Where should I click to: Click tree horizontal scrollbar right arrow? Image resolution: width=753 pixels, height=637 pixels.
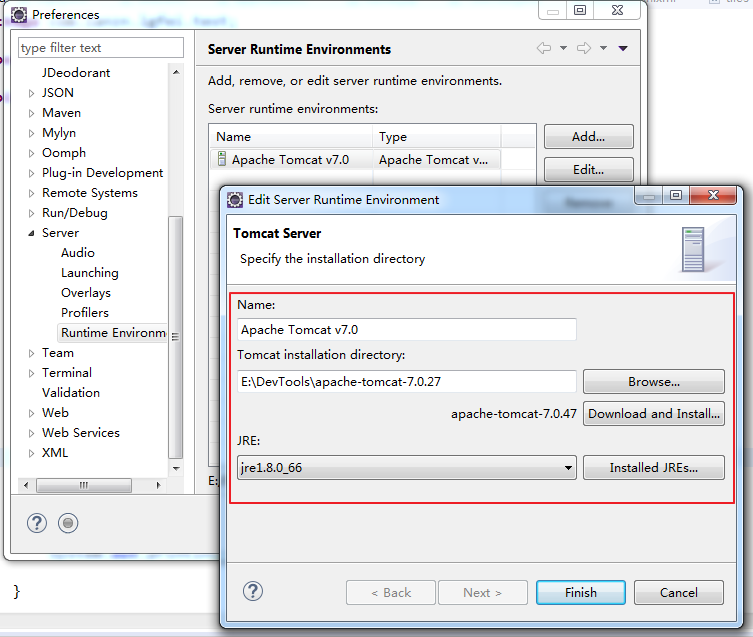point(158,485)
